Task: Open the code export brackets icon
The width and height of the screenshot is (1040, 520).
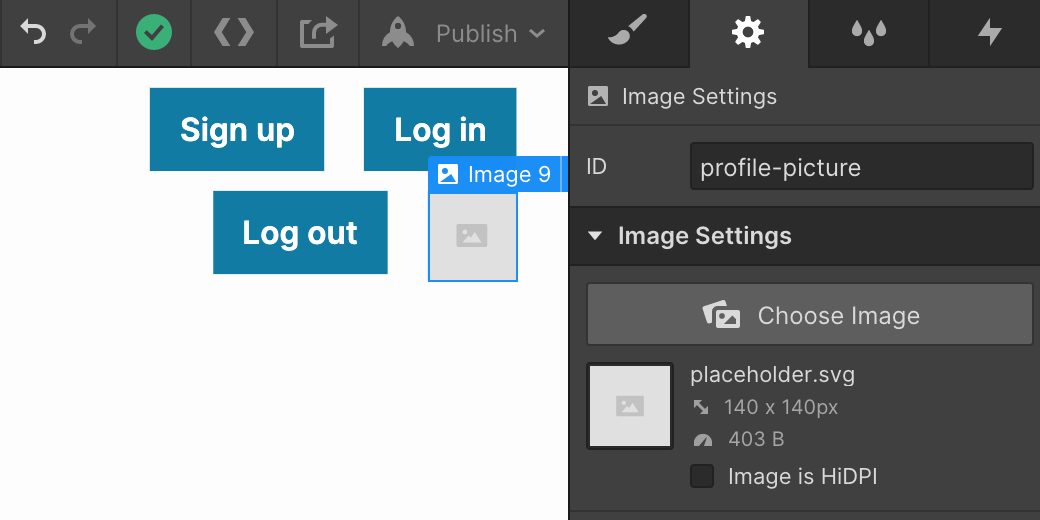Action: pos(234,32)
